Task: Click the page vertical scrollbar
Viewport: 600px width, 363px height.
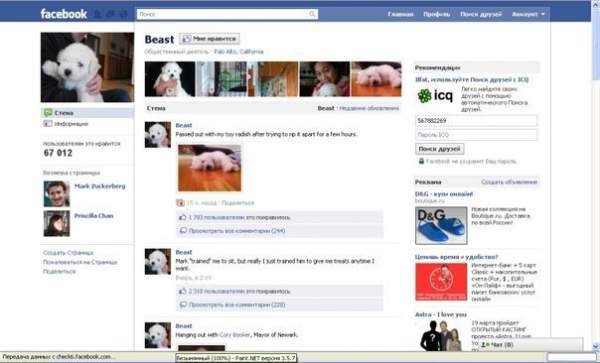Action: [596, 175]
